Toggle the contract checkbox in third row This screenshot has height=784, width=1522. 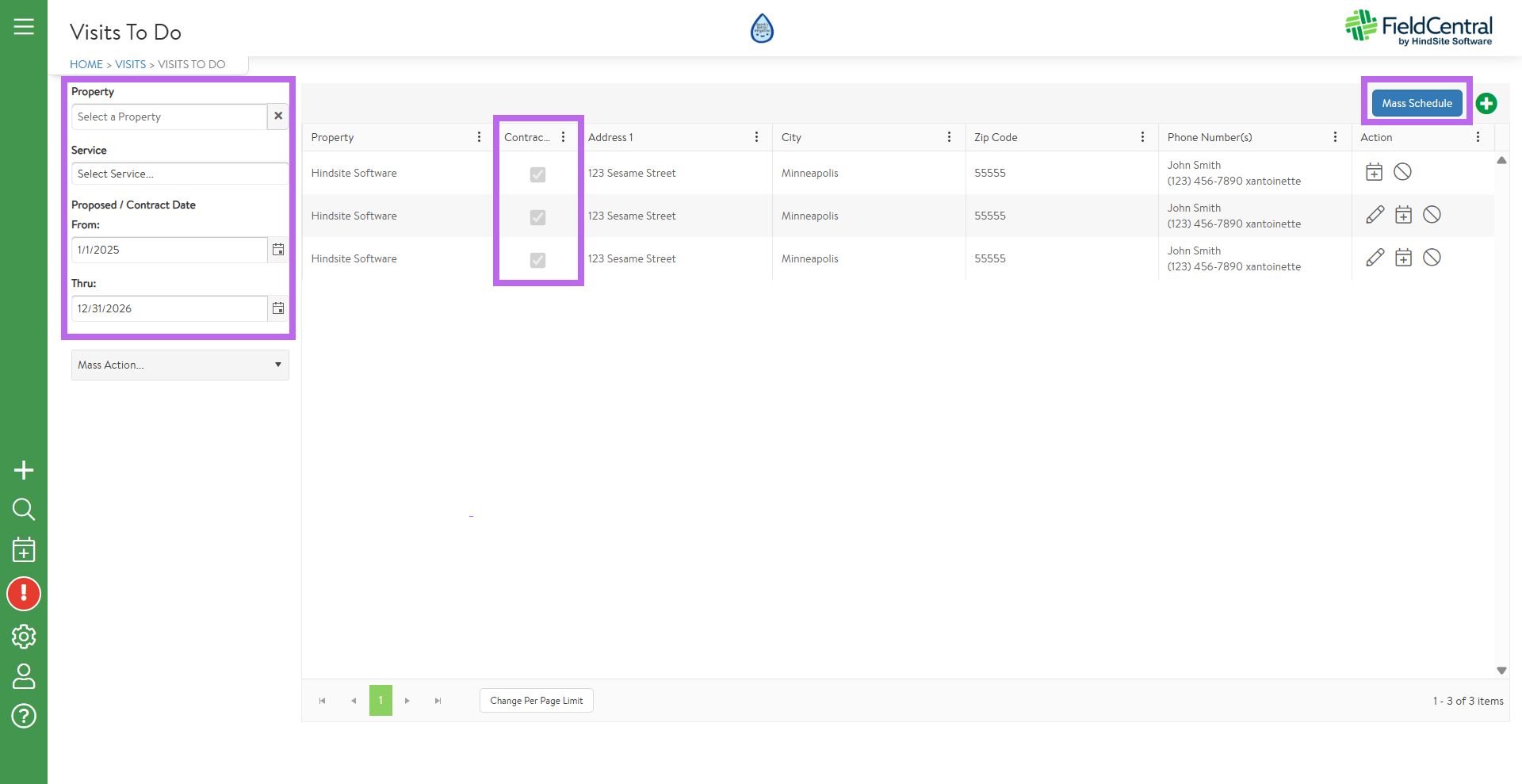coord(537,260)
